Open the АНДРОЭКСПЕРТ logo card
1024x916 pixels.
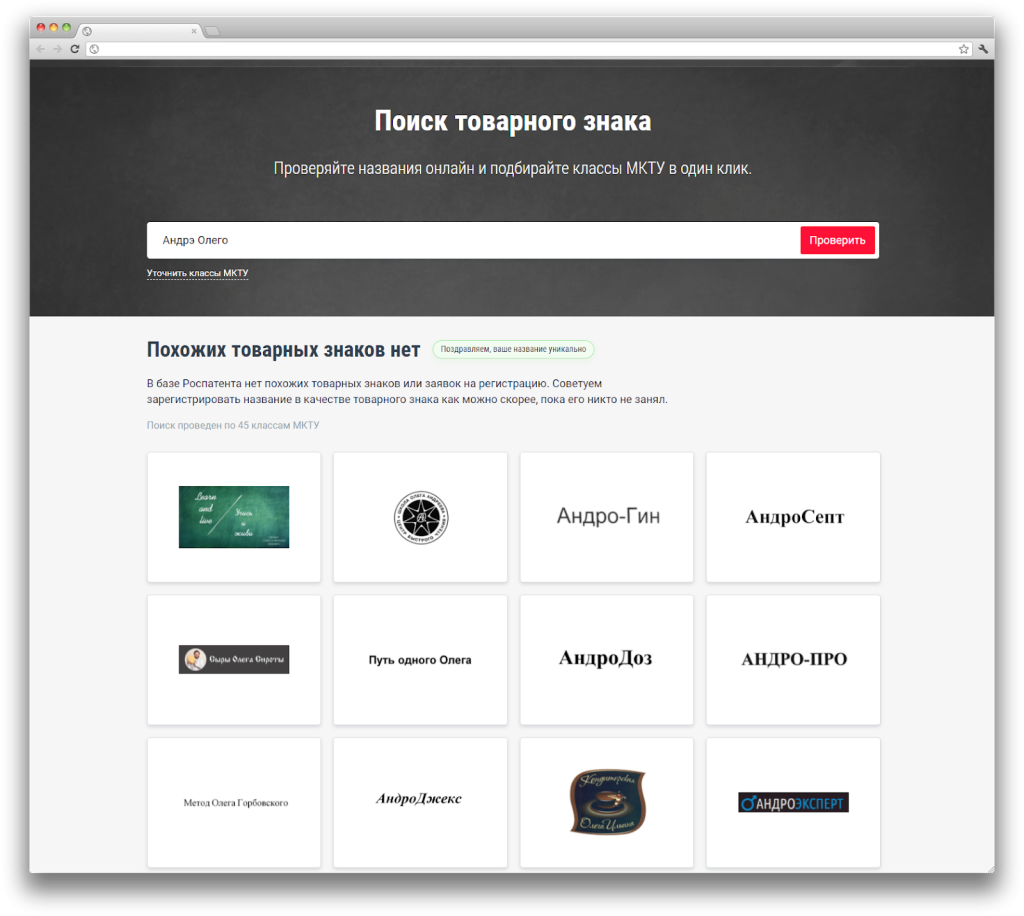tap(792, 802)
